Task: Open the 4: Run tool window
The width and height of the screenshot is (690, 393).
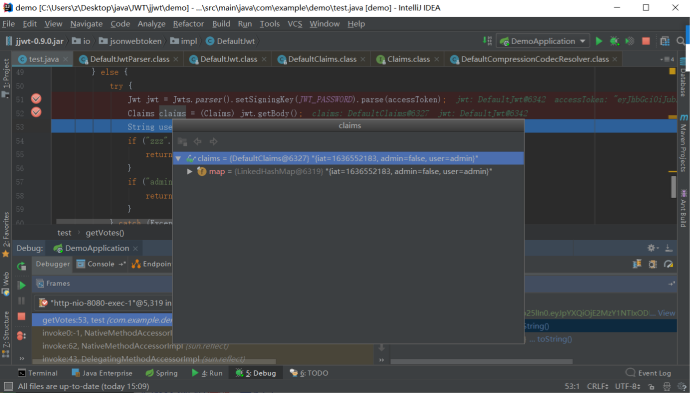Action: (206, 373)
